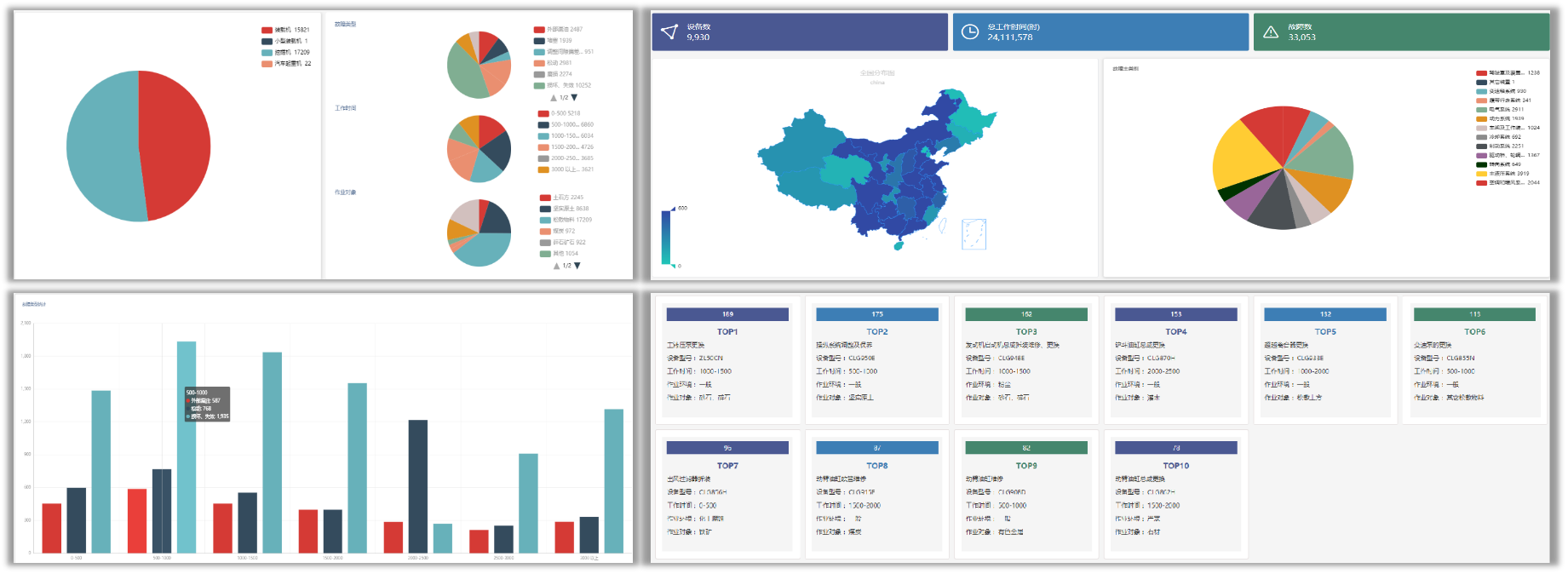
Task: Click the TOP6 card title
Action: [1474, 332]
